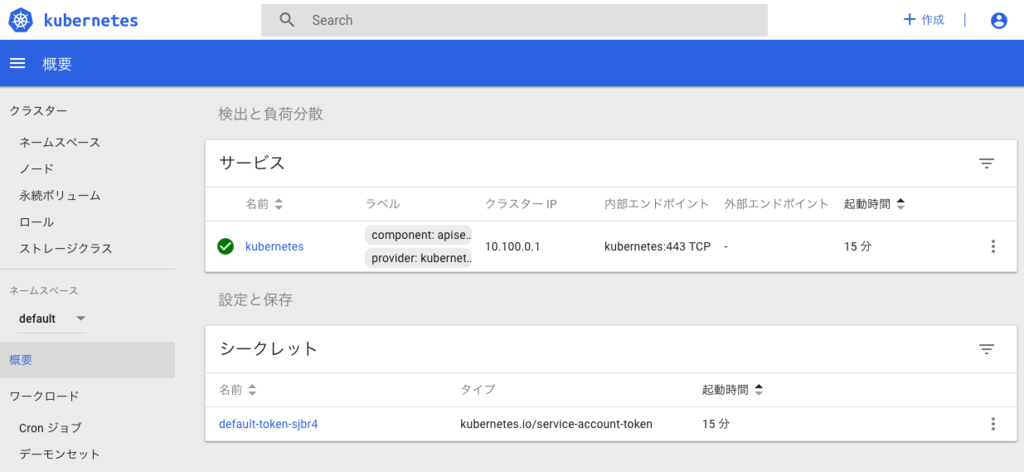Image resolution: width=1024 pixels, height=472 pixels.
Task: Open the user account profile icon
Action: click(x=999, y=21)
